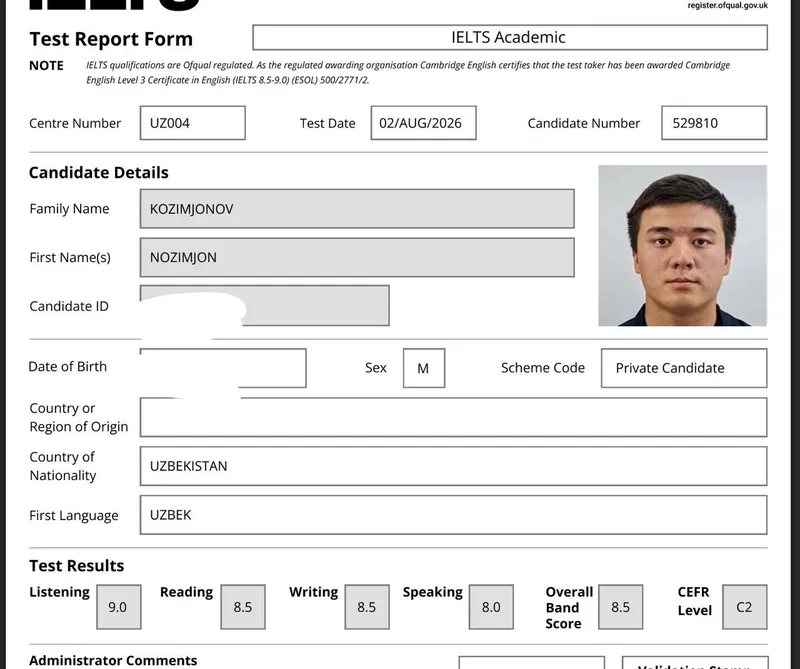The width and height of the screenshot is (800, 669).
Task: Click the candidate photo
Action: 683,245
